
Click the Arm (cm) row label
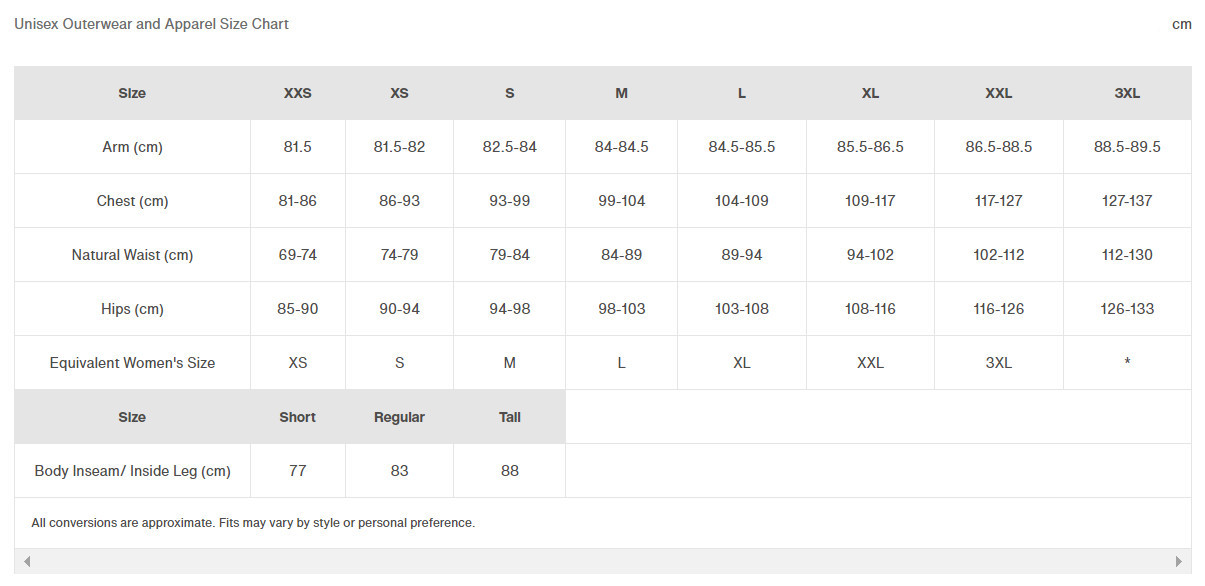click(x=132, y=147)
